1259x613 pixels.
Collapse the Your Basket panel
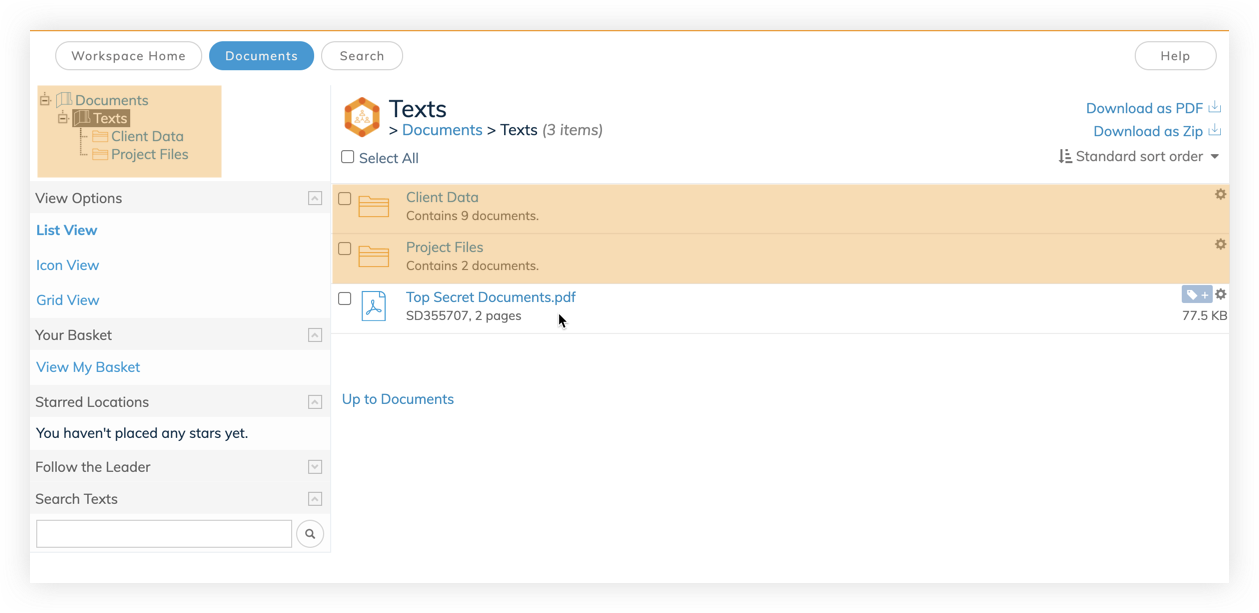tap(315, 335)
